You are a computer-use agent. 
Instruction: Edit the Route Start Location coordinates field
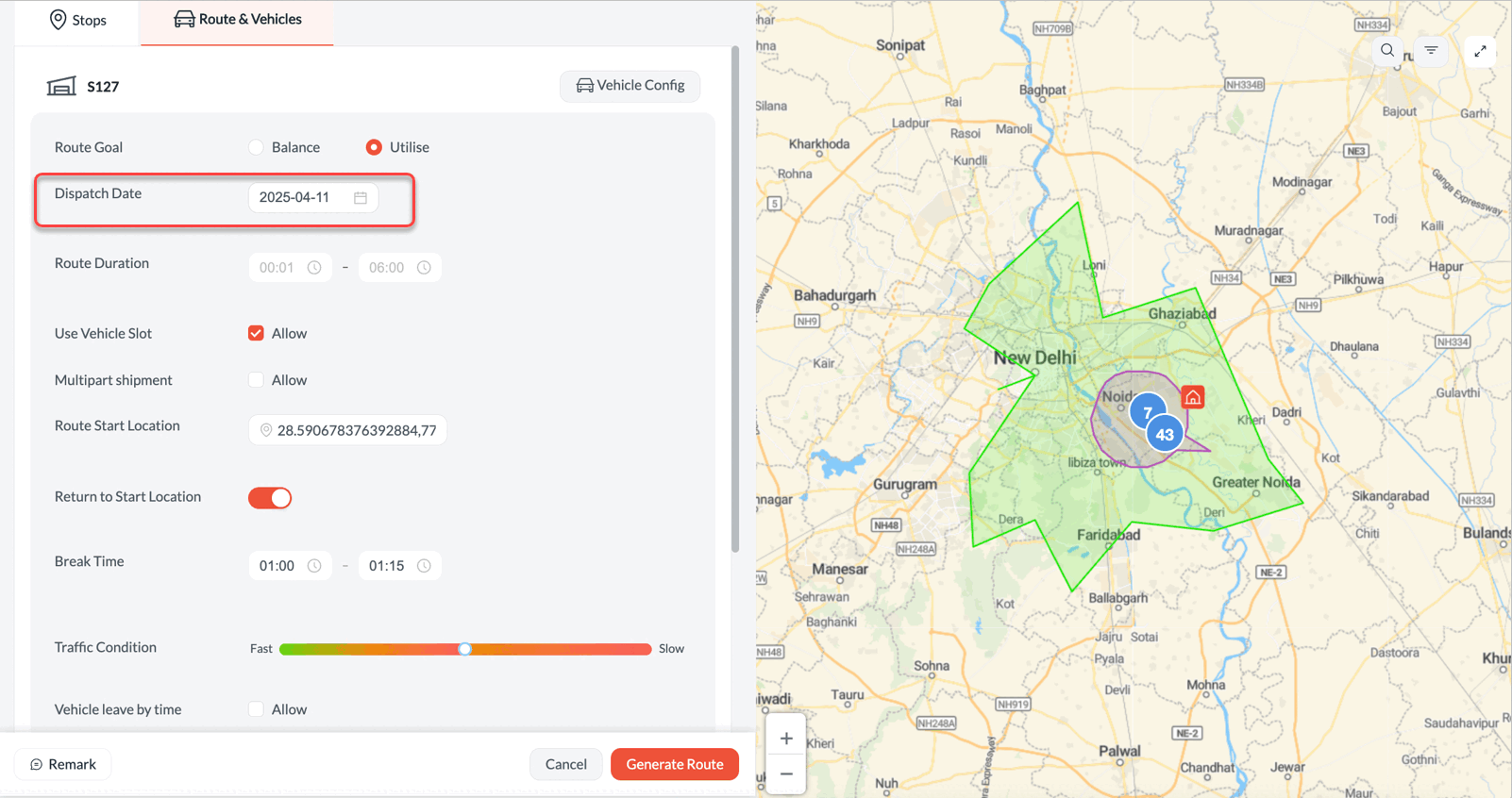[347, 430]
